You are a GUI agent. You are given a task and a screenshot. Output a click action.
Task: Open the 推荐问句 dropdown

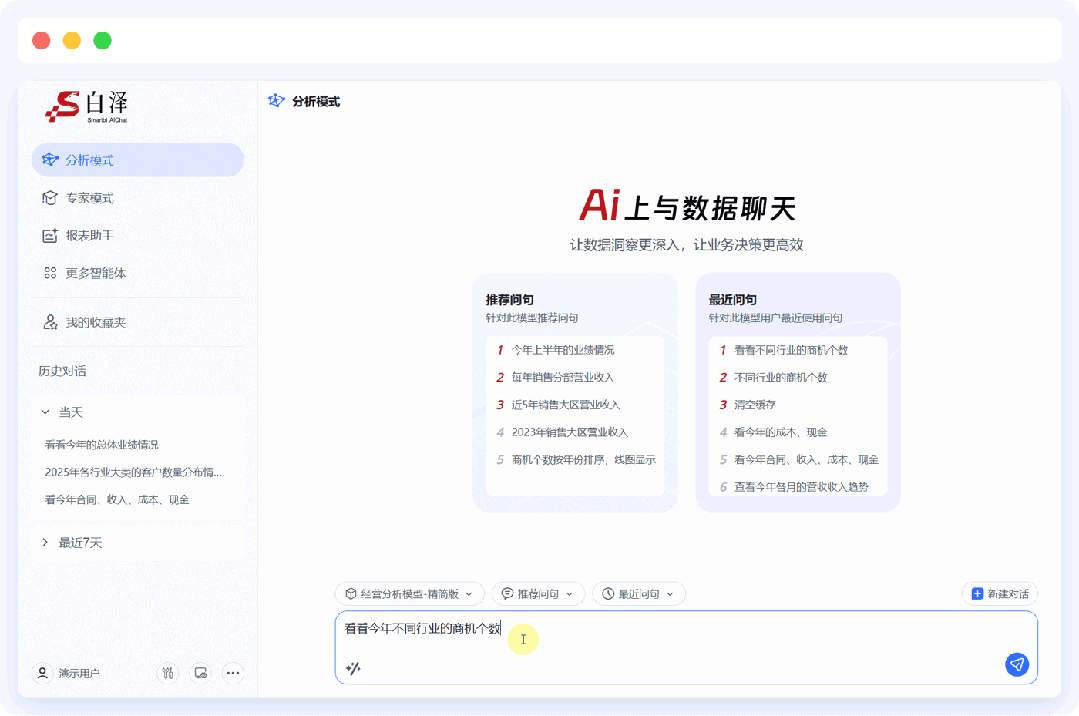(537, 592)
